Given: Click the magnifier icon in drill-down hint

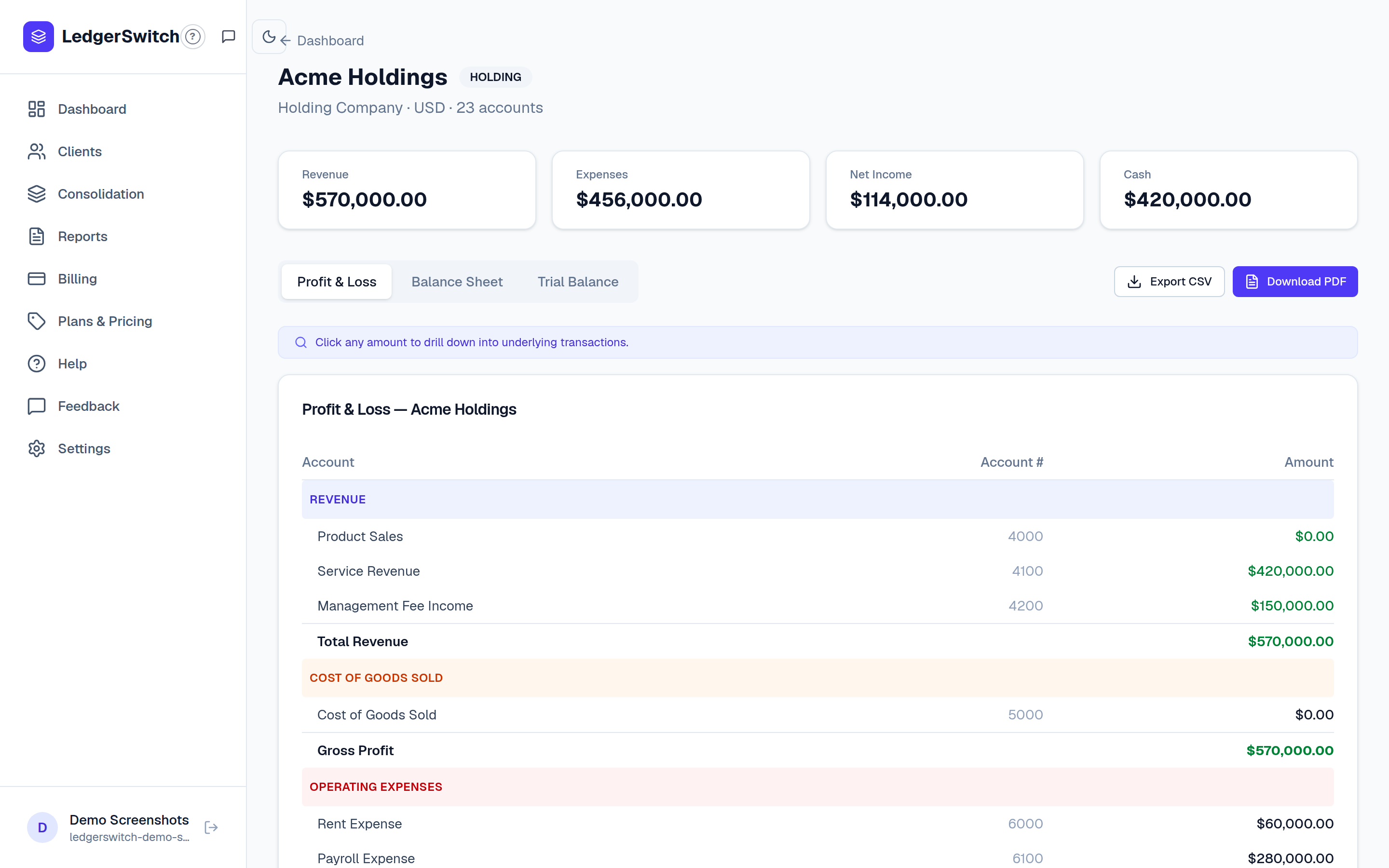Looking at the screenshot, I should pos(301,343).
